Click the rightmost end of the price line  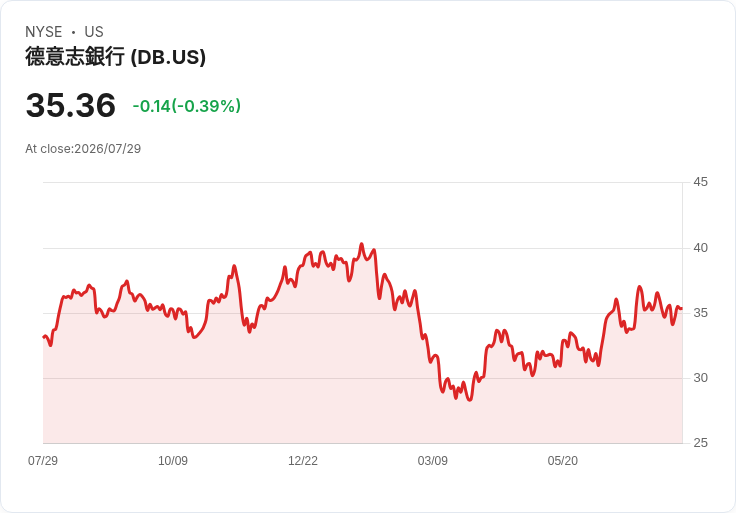pyautogui.click(x=682, y=308)
